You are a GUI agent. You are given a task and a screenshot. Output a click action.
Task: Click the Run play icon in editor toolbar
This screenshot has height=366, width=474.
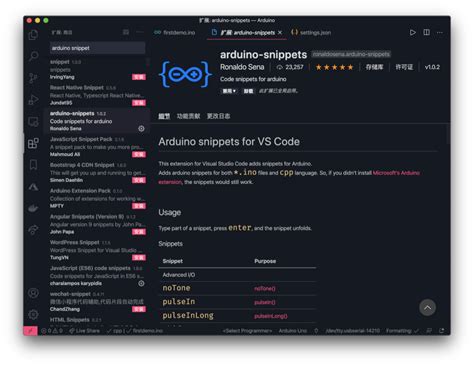click(x=413, y=32)
